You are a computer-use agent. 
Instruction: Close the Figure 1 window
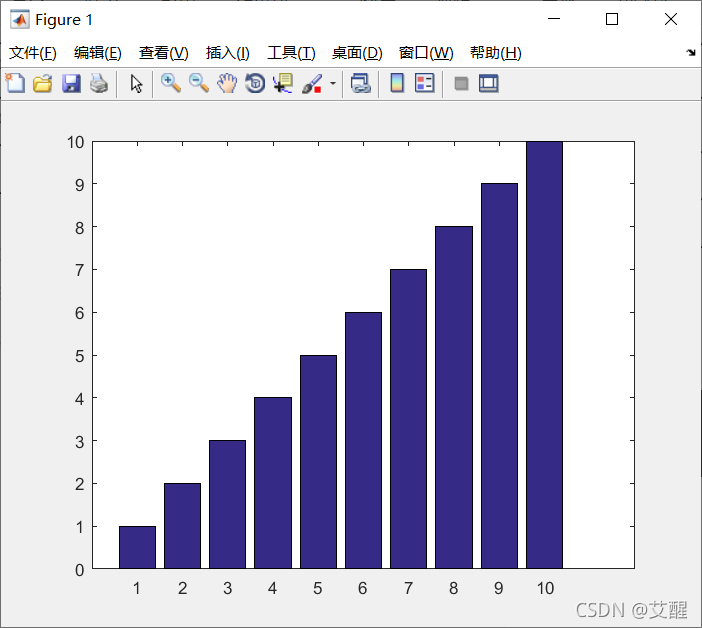pos(671,19)
